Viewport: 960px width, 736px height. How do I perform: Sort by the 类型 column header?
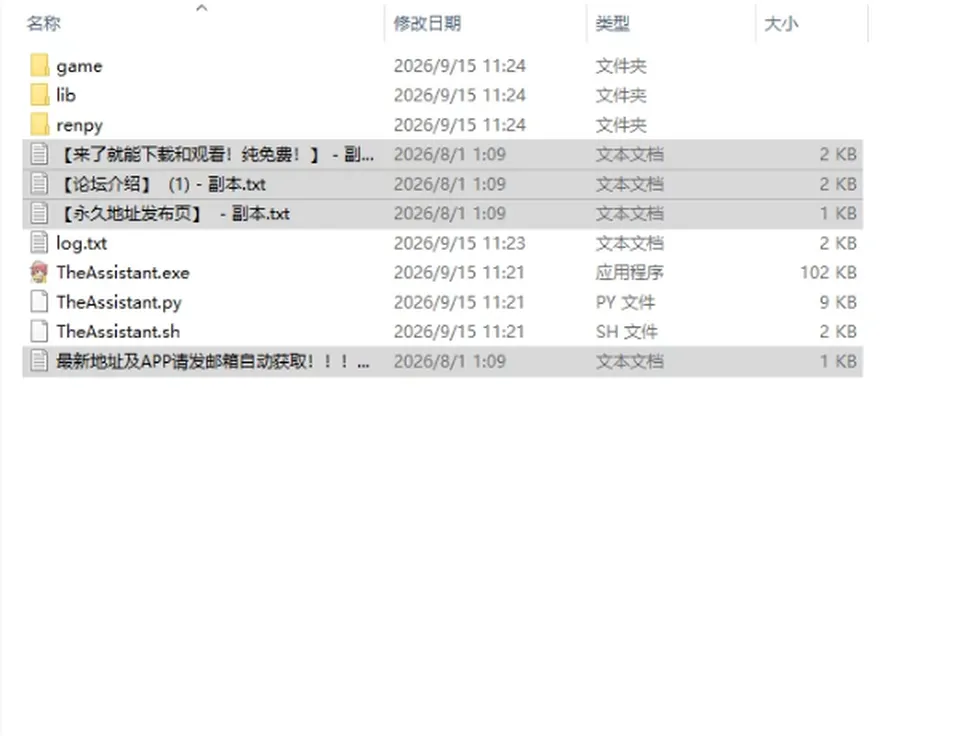pyautogui.click(x=612, y=23)
